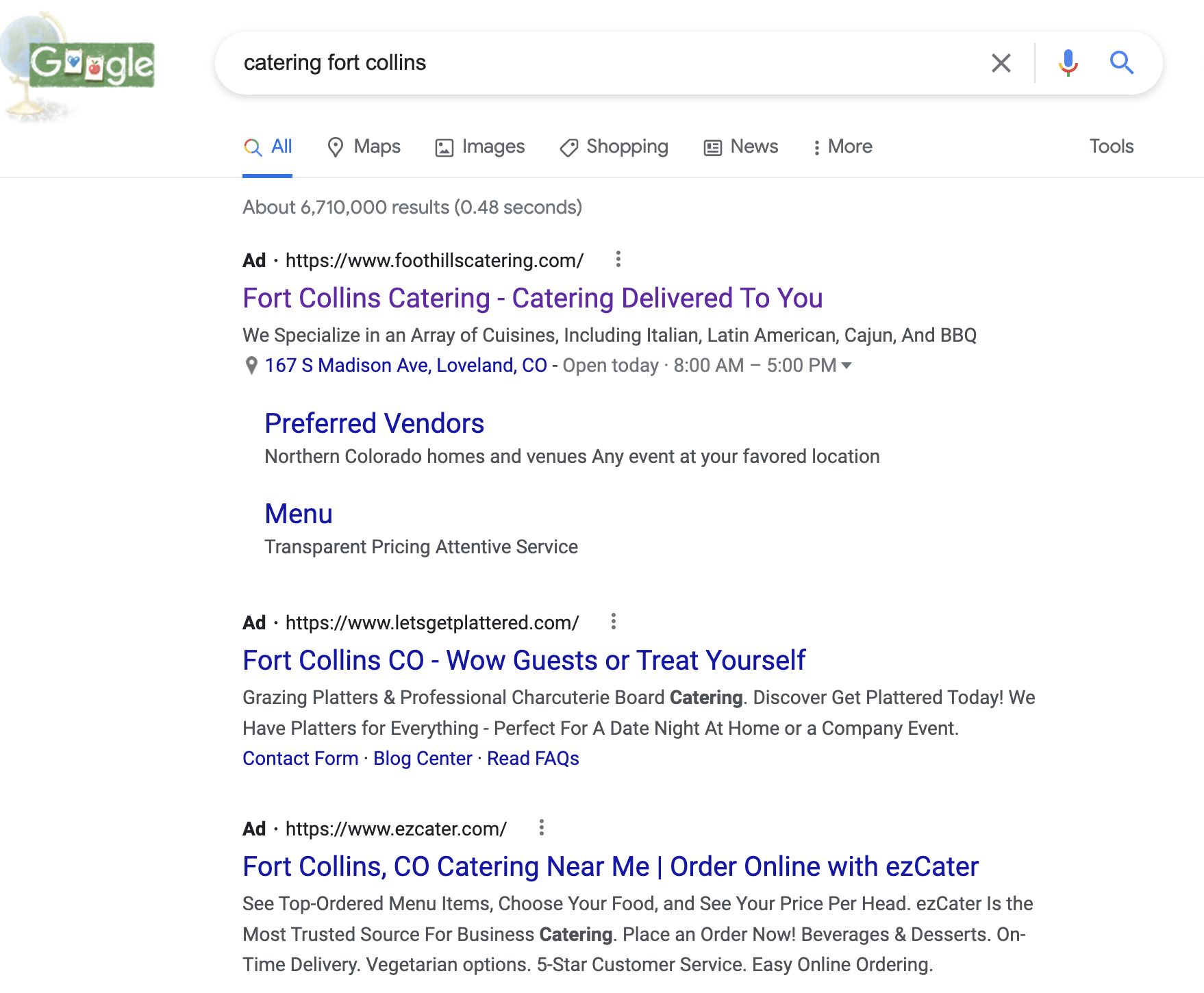This screenshot has width=1204, height=993.
Task: Open Fort Collins CO - Wow Guests or Treat Yourself
Action: tap(524, 661)
